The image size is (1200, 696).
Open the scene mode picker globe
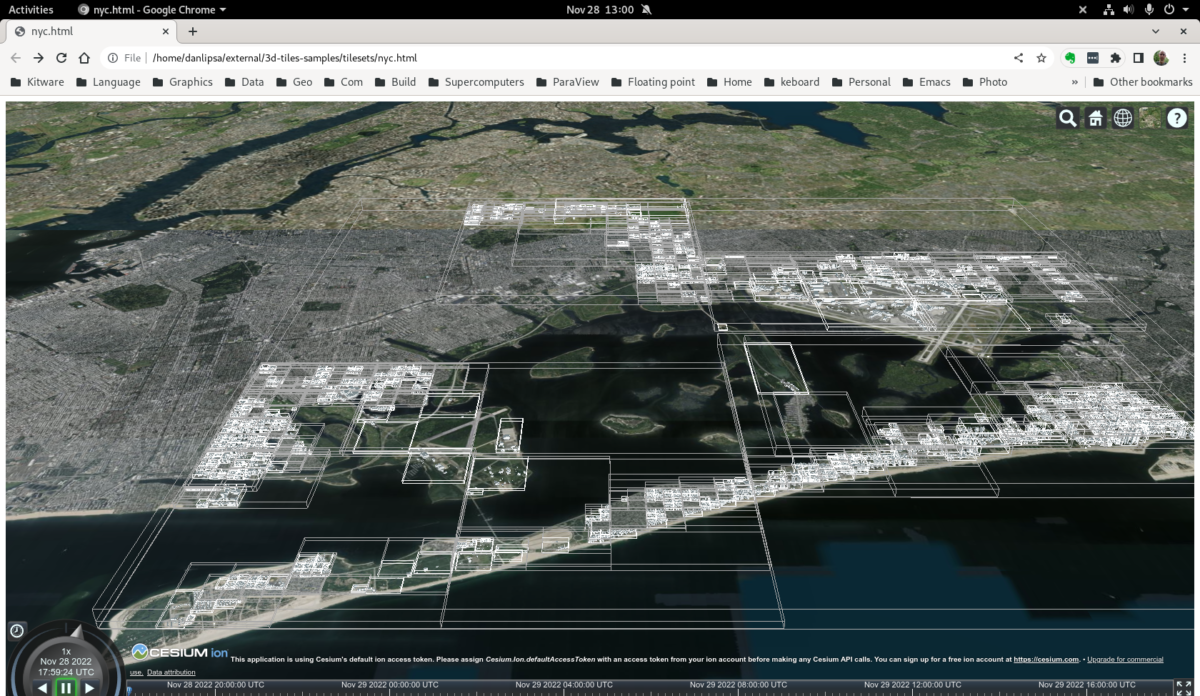point(1122,117)
